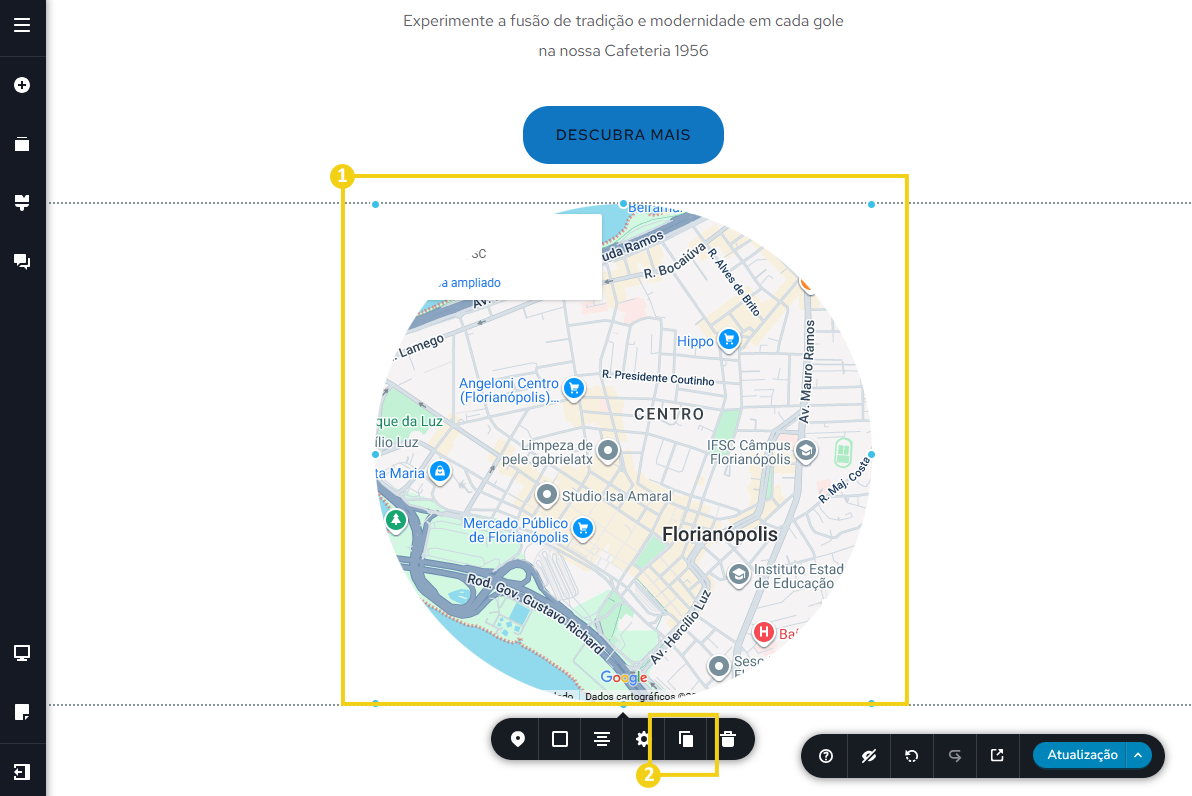Click the right-middle map resize handle
Screen dimensions: 1192x796
click(871, 455)
